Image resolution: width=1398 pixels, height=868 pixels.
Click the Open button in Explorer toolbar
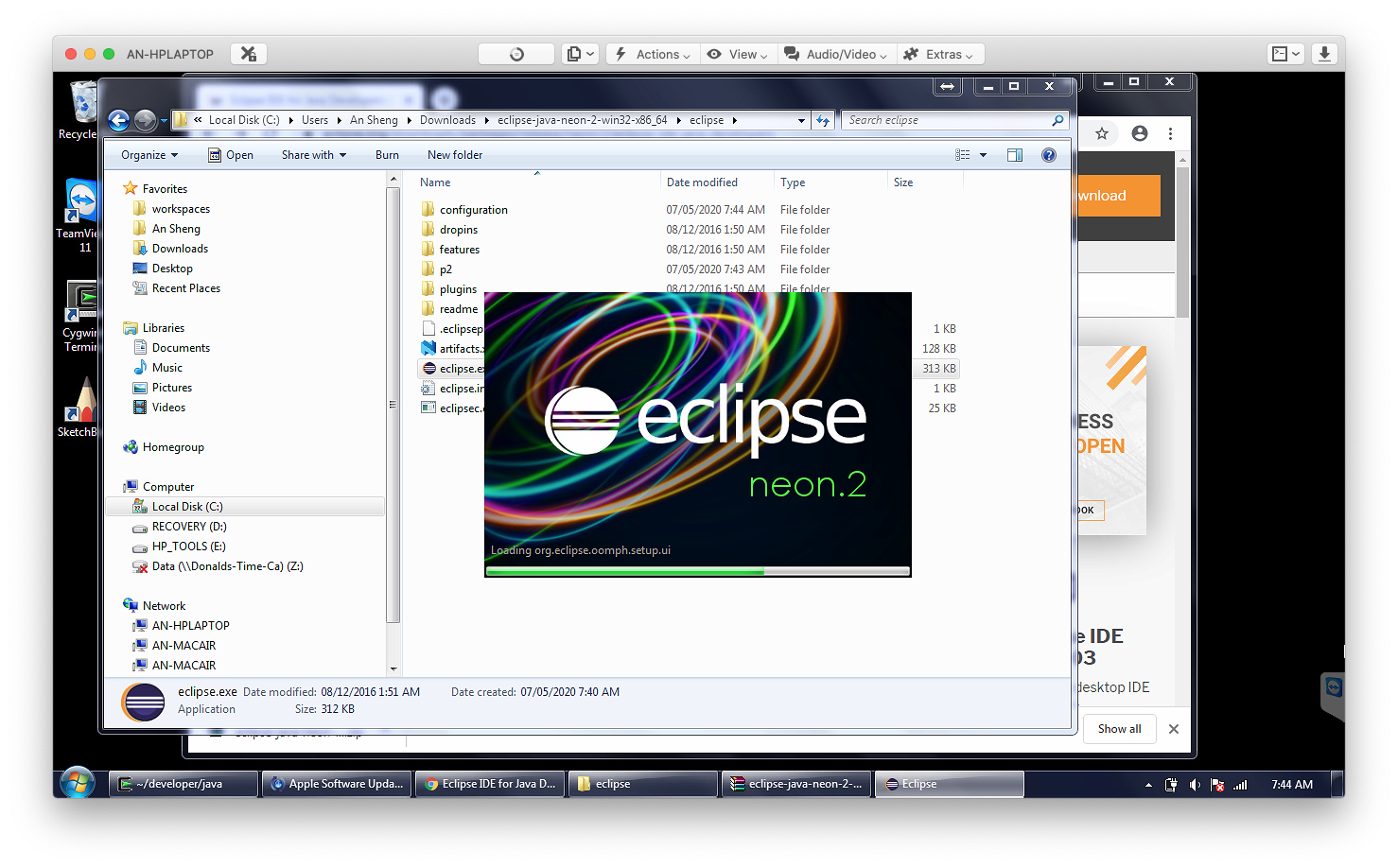pos(231,155)
